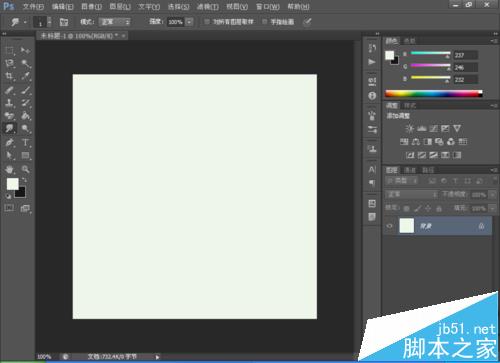Add Exposure adjustment
500x363 pixels.
[445, 129]
